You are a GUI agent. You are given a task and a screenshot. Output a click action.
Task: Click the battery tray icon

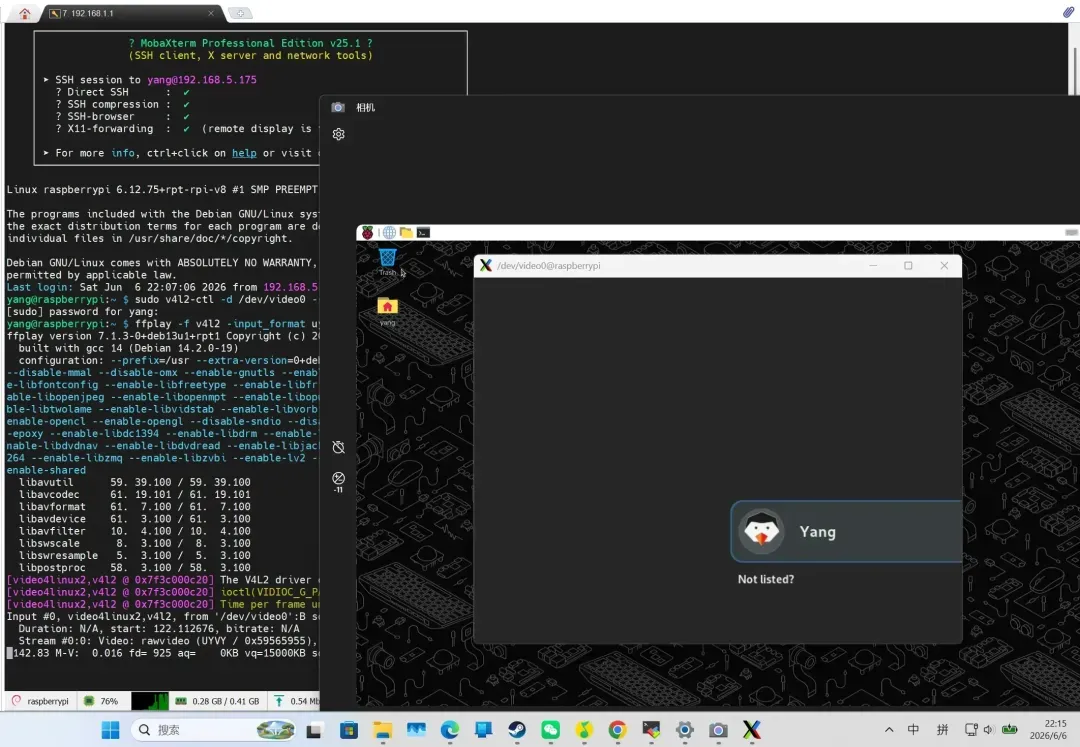point(1010,730)
